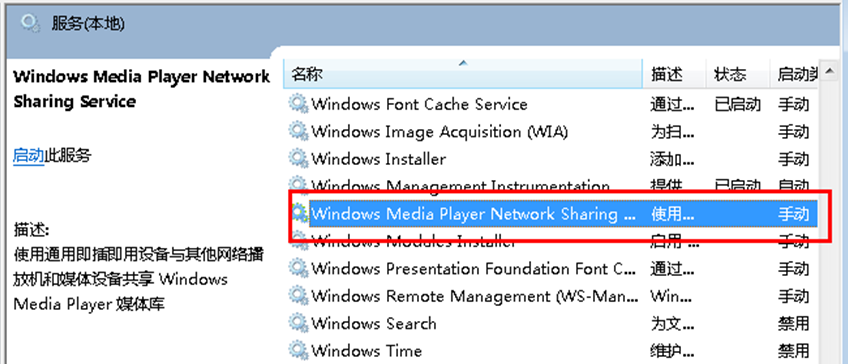Click the scrollbar up arrow in services list
Viewport: 848px width, 364px height.
(x=829, y=70)
